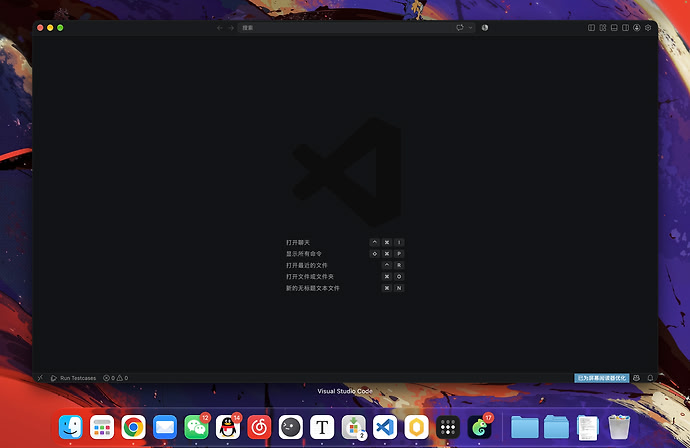
Task: Open QQ penguin app from the Dock
Action: coord(228,427)
